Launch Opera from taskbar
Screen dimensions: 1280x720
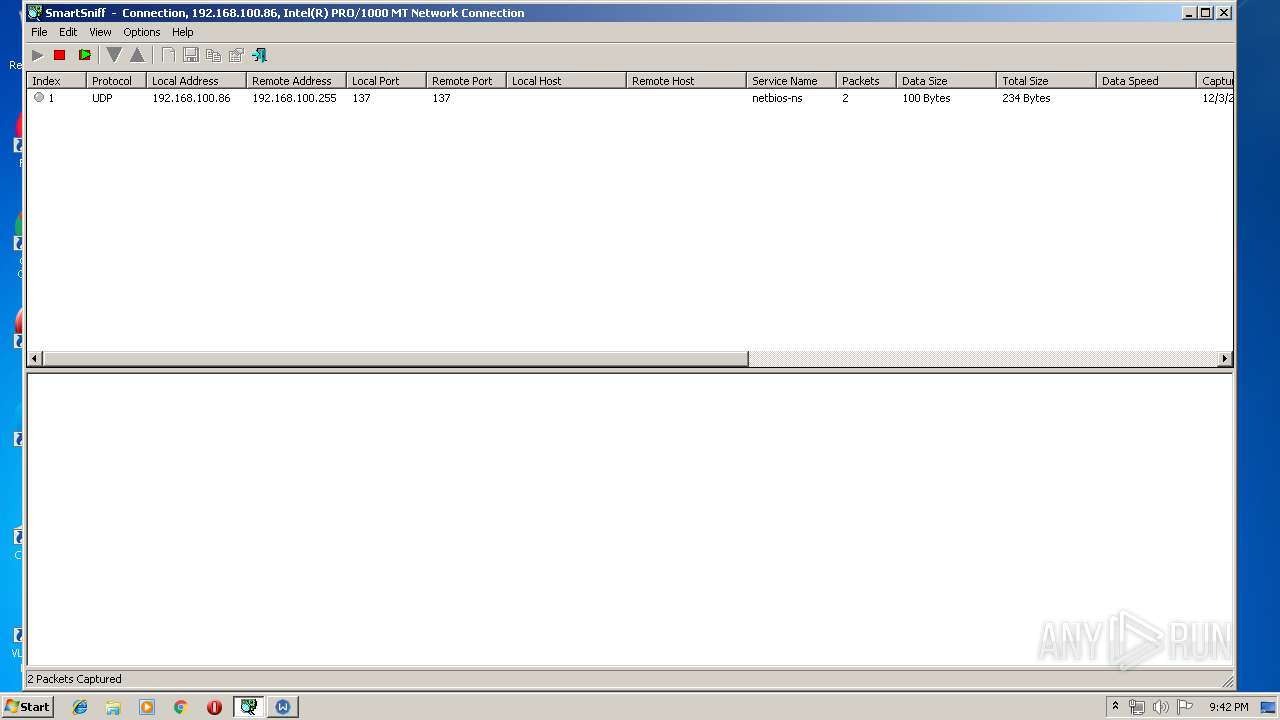[x=214, y=707]
